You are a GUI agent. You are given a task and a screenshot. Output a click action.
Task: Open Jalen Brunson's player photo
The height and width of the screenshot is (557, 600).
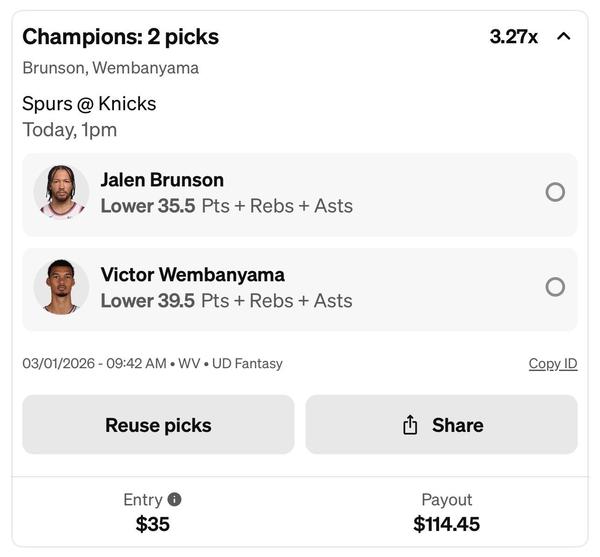(x=61, y=192)
